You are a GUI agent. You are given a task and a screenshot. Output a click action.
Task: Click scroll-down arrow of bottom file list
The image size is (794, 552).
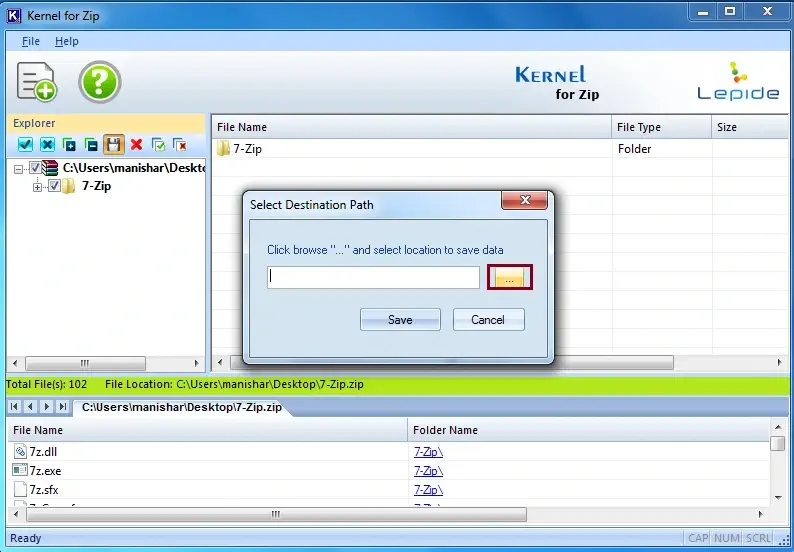point(778,497)
